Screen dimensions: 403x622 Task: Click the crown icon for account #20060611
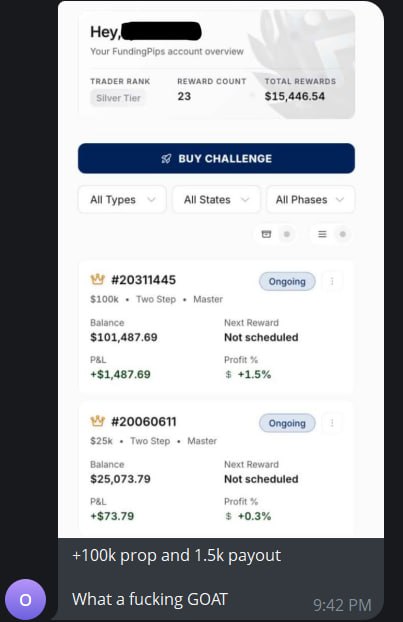(98, 421)
